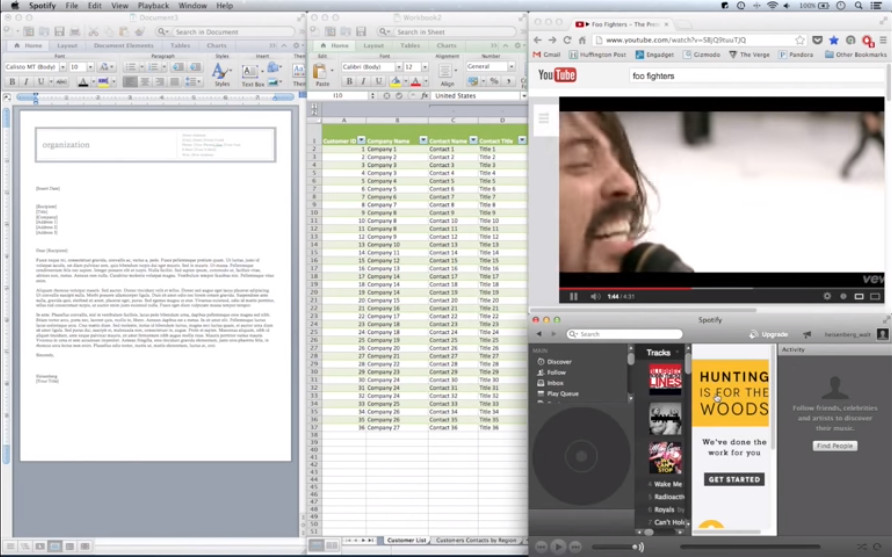Apply comma style in Excel's Number group

tap(508, 81)
